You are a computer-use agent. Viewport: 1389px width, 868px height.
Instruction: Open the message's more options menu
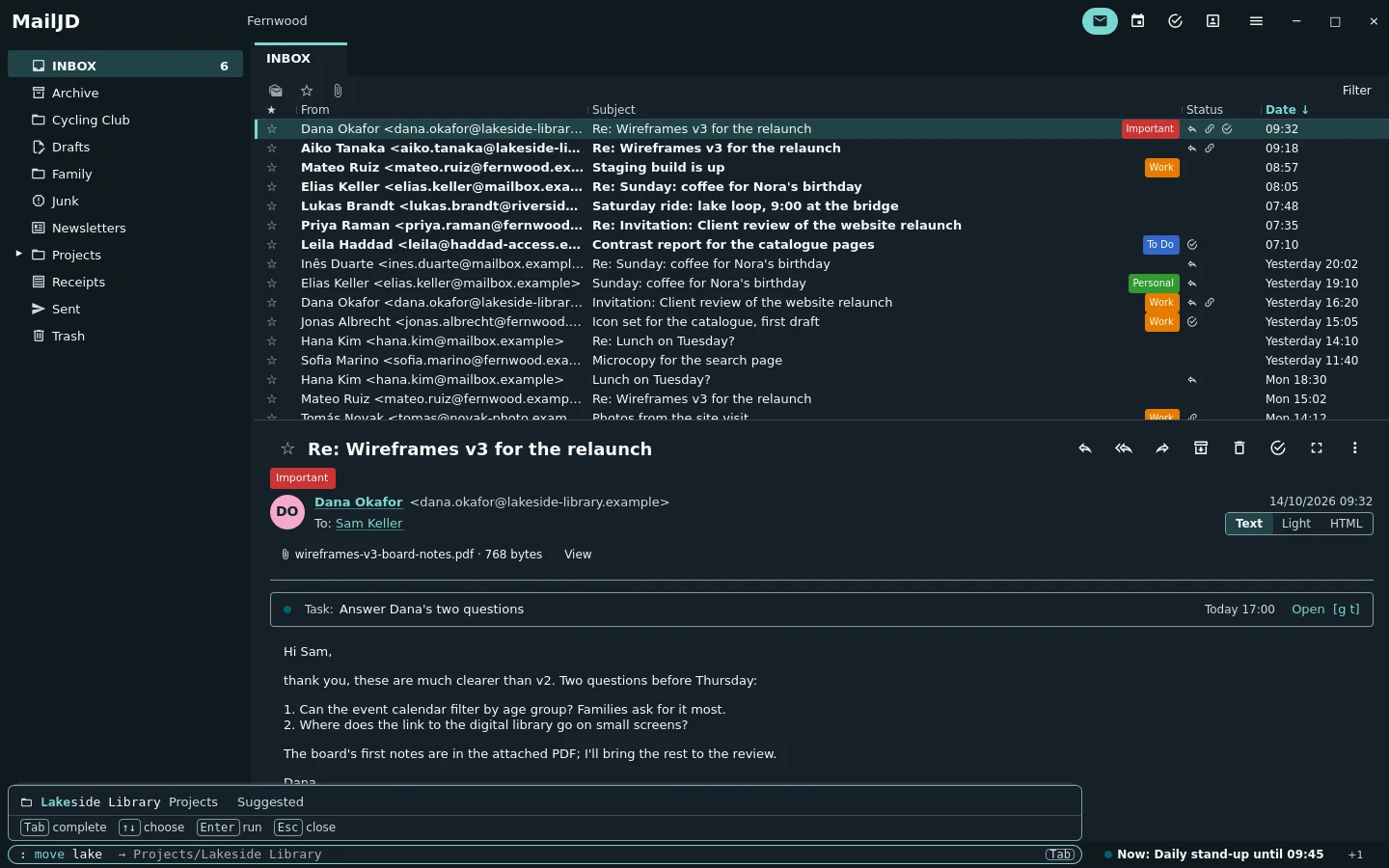[x=1355, y=448]
